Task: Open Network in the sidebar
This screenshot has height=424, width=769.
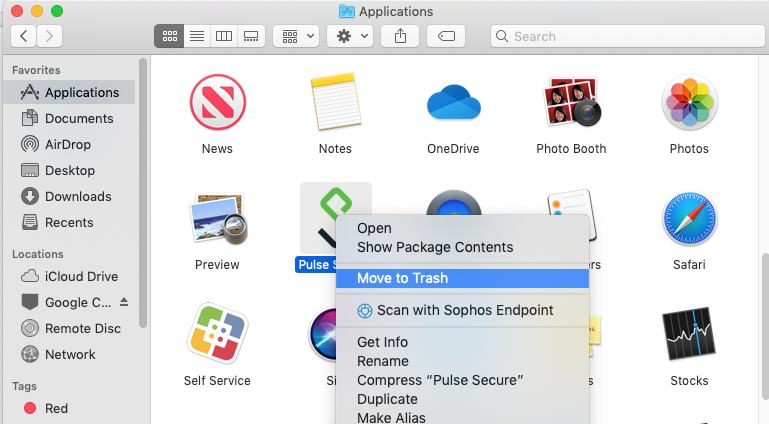Action: (x=70, y=354)
